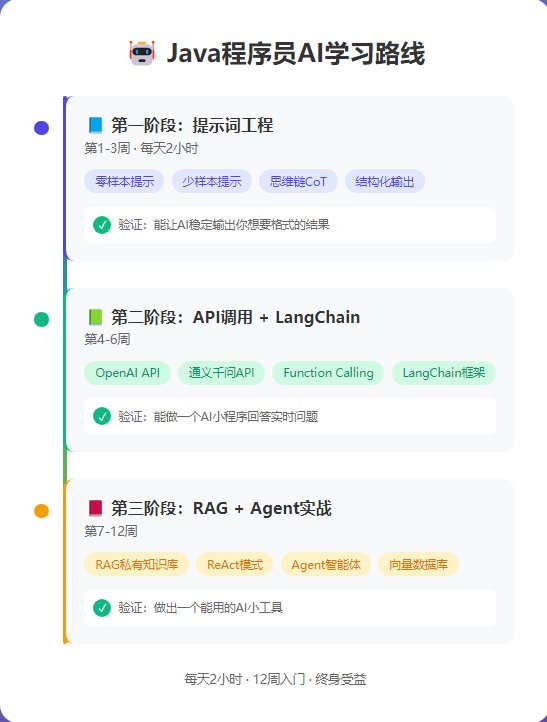Click heading 第一阶段：提示词工程
The height and width of the screenshot is (722, 547).
pyautogui.click(x=192, y=125)
